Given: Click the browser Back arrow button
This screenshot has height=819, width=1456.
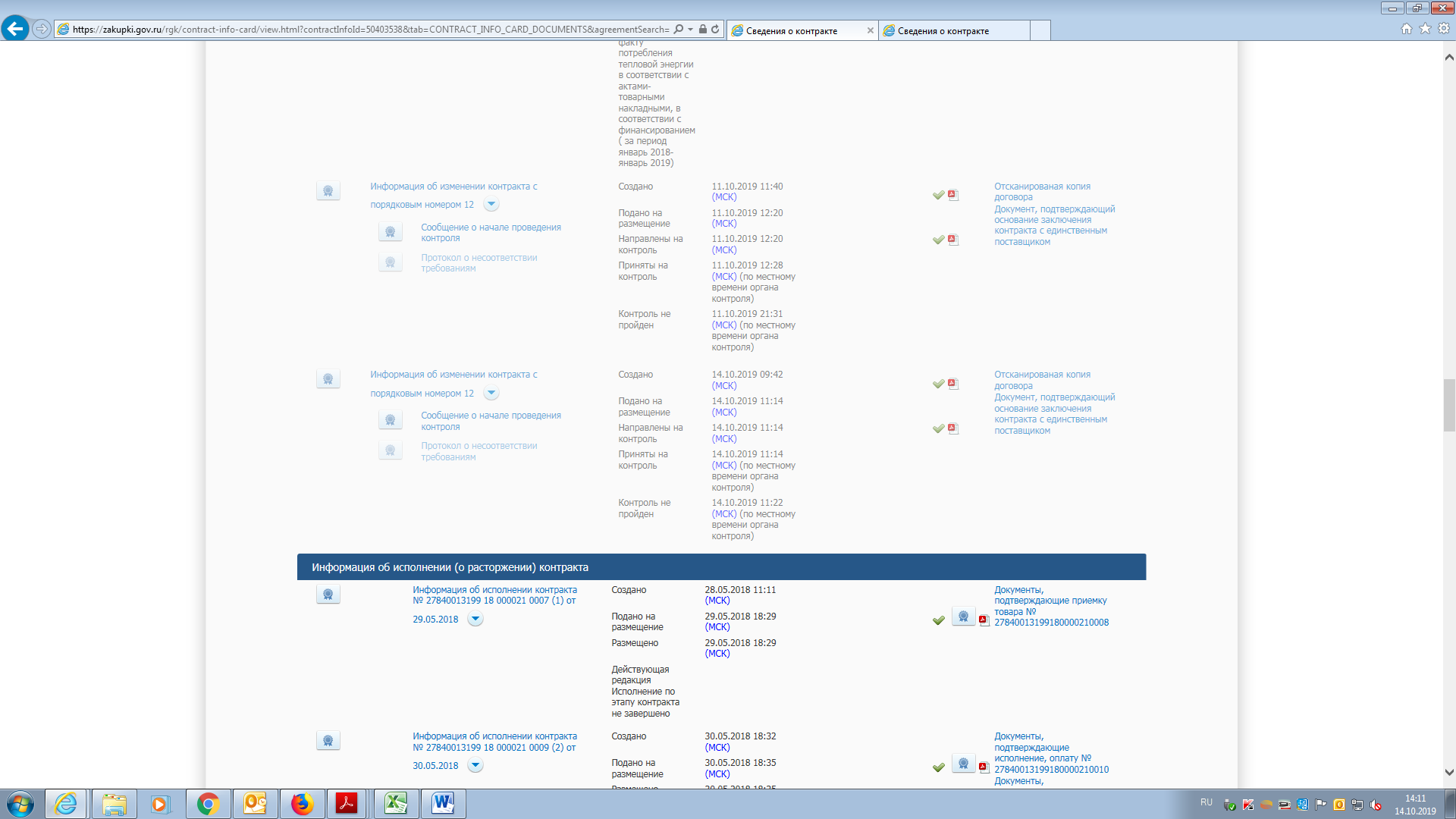Looking at the screenshot, I should coord(15,29).
